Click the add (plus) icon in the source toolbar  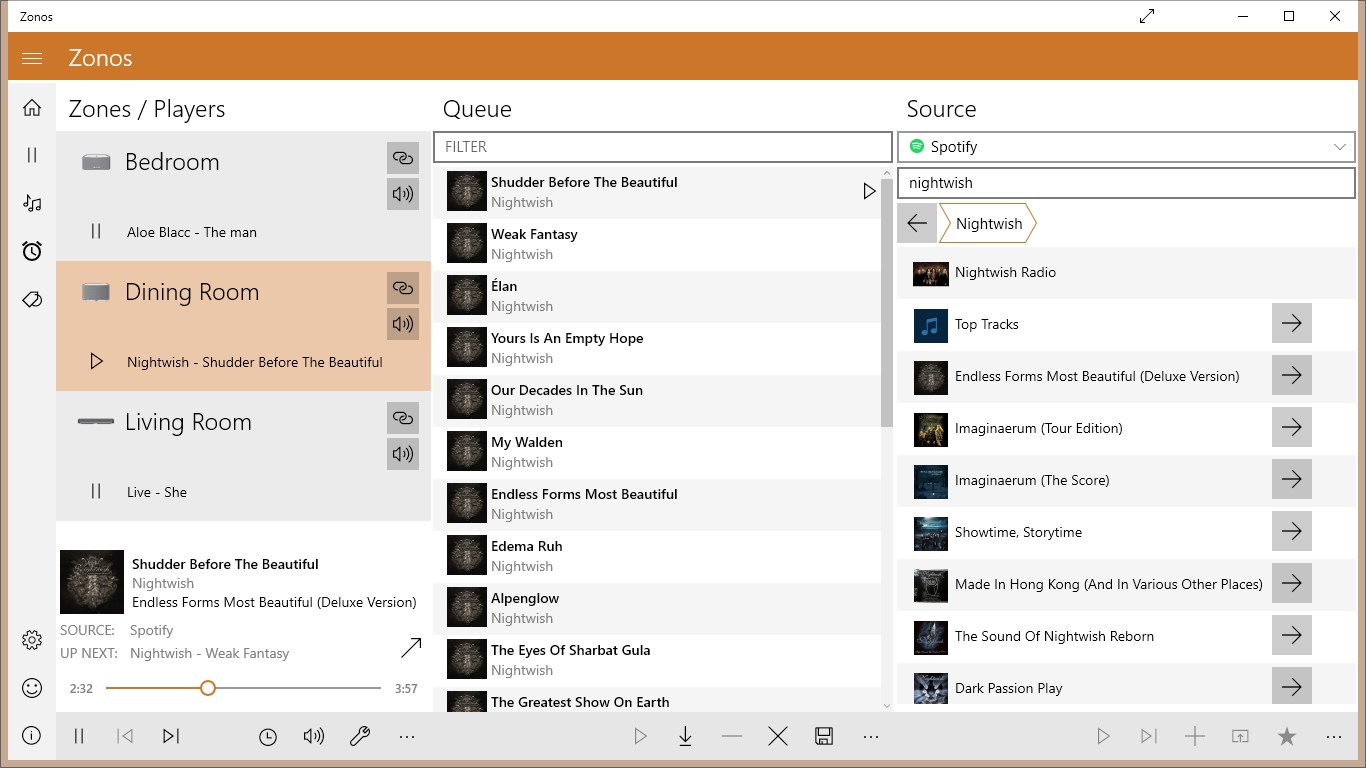(x=1195, y=737)
